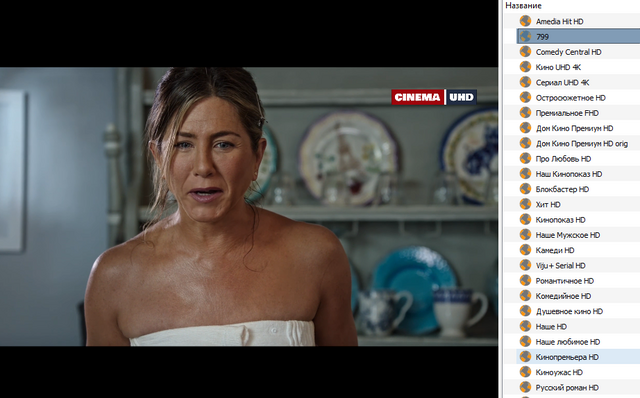Click the globe icon beside Amedia Hit HD

tap(525, 21)
